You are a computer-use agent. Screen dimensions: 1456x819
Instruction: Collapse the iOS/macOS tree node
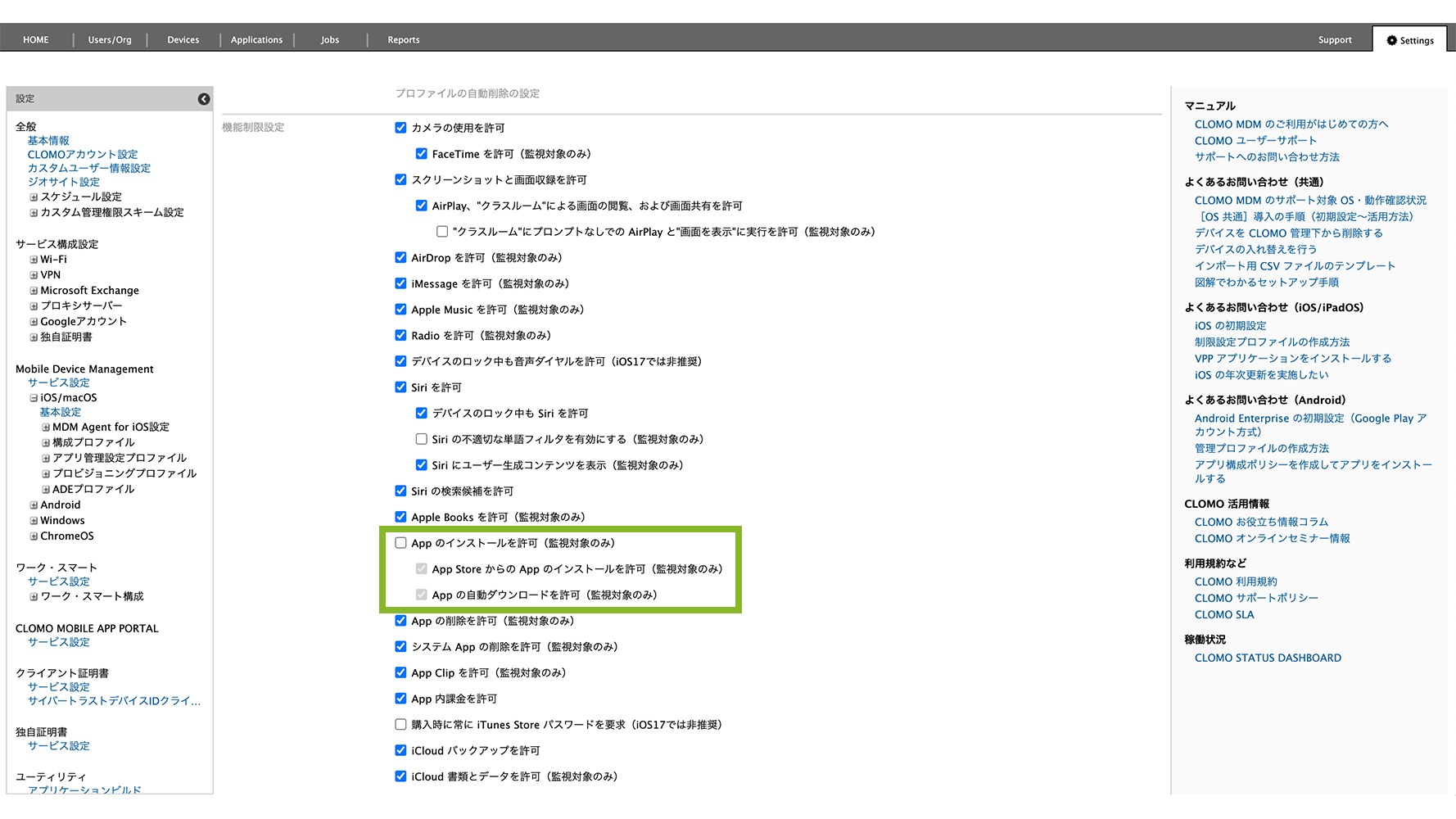34,398
